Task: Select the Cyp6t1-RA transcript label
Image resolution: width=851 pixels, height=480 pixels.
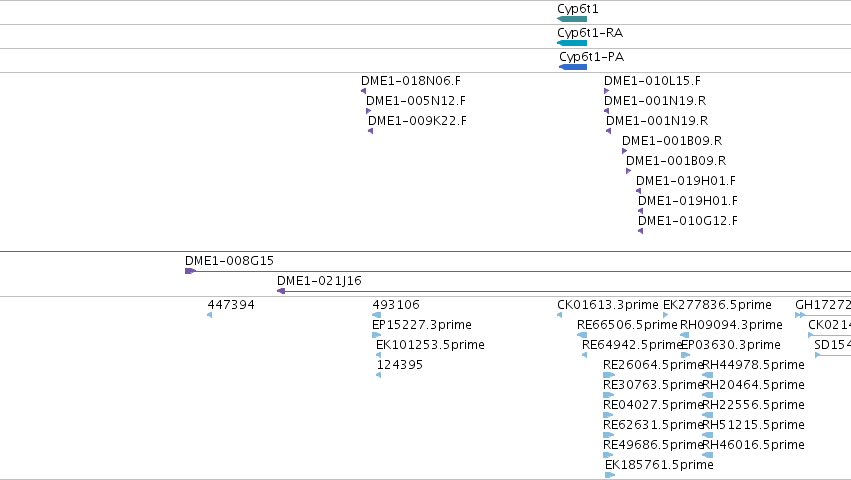Action: coord(590,33)
